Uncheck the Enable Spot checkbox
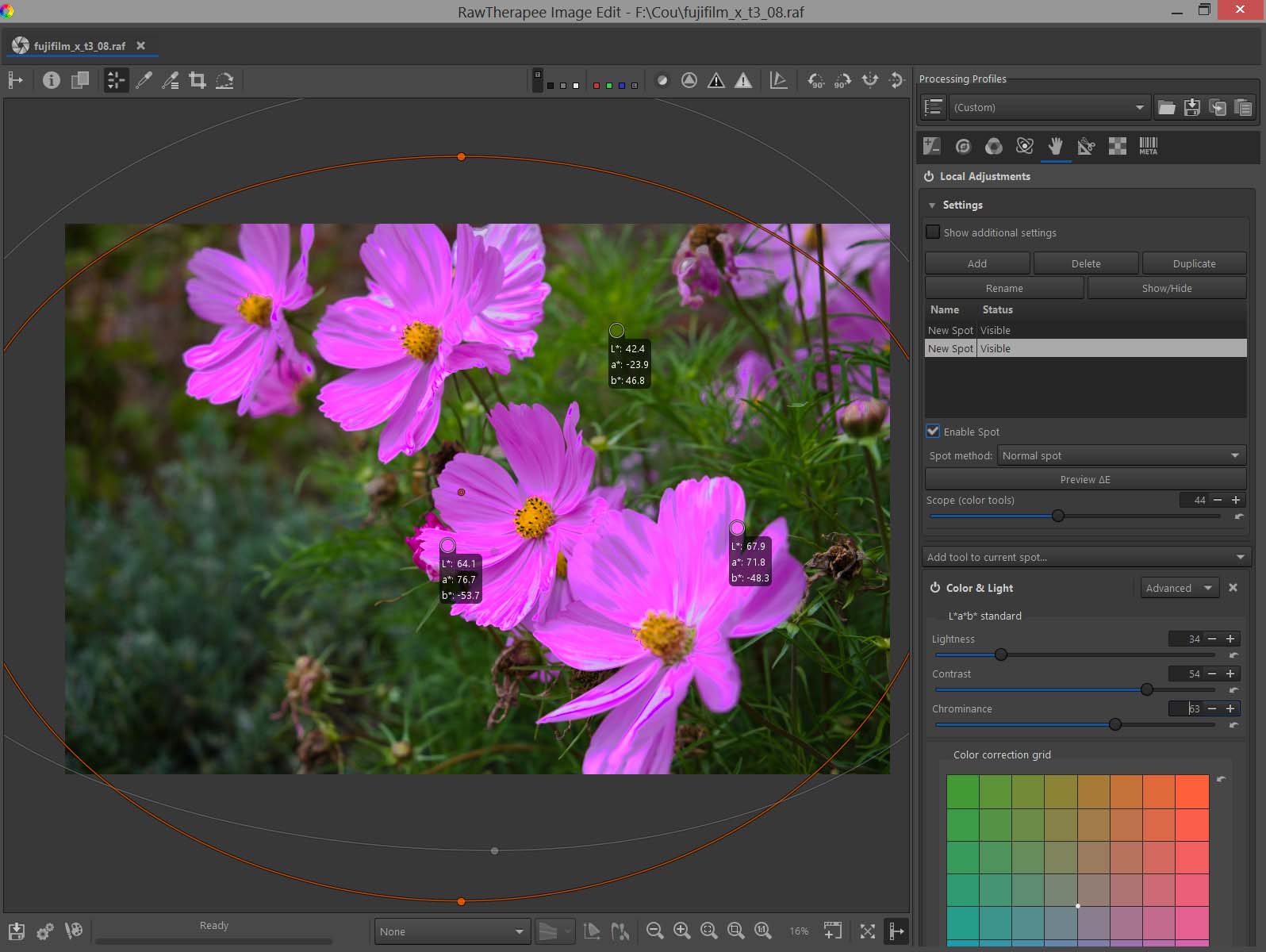The height and width of the screenshot is (952, 1266). [x=934, y=432]
